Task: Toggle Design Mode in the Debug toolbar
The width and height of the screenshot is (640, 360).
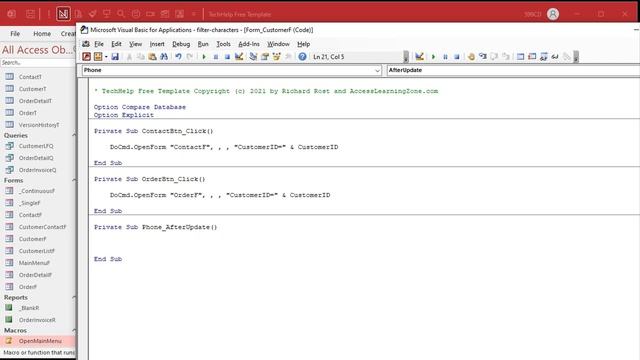Action: click(420, 57)
